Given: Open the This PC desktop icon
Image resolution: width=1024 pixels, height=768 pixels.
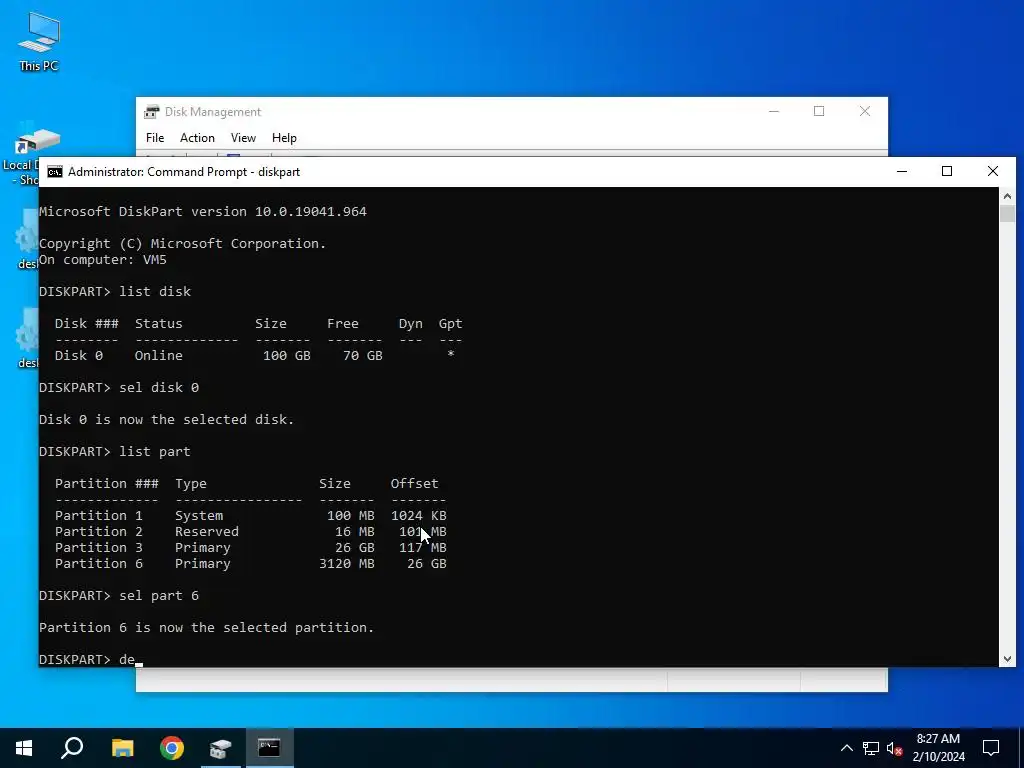Looking at the screenshot, I should point(39,41).
